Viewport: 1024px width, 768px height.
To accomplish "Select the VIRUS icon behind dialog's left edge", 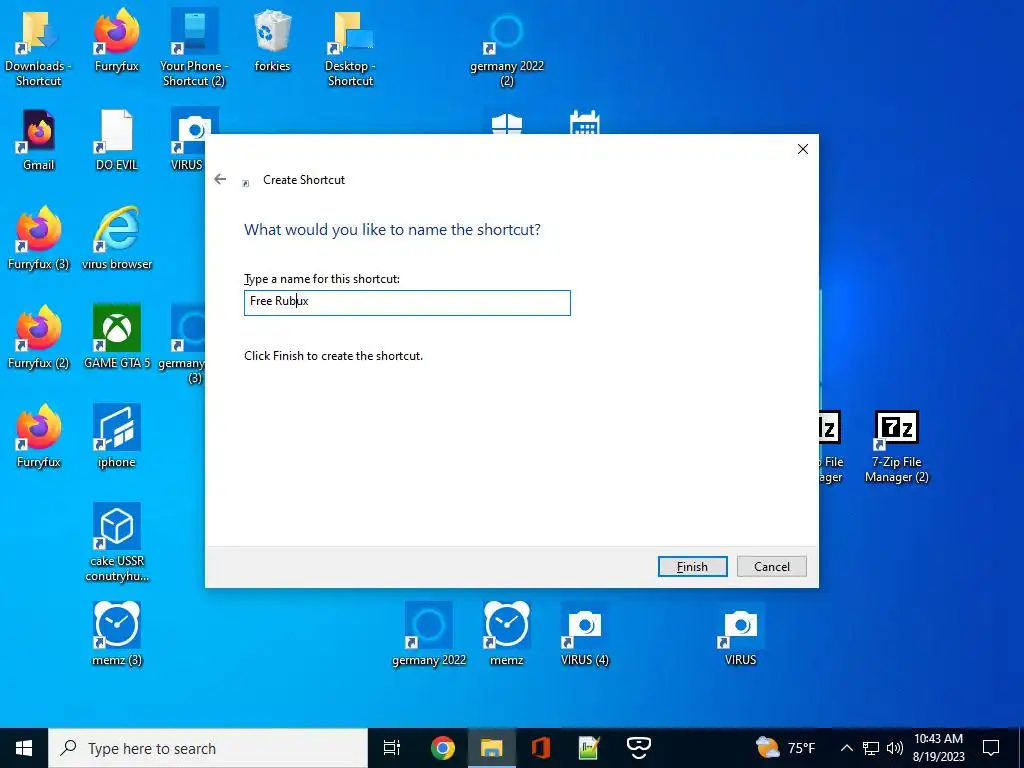I will pos(187,140).
